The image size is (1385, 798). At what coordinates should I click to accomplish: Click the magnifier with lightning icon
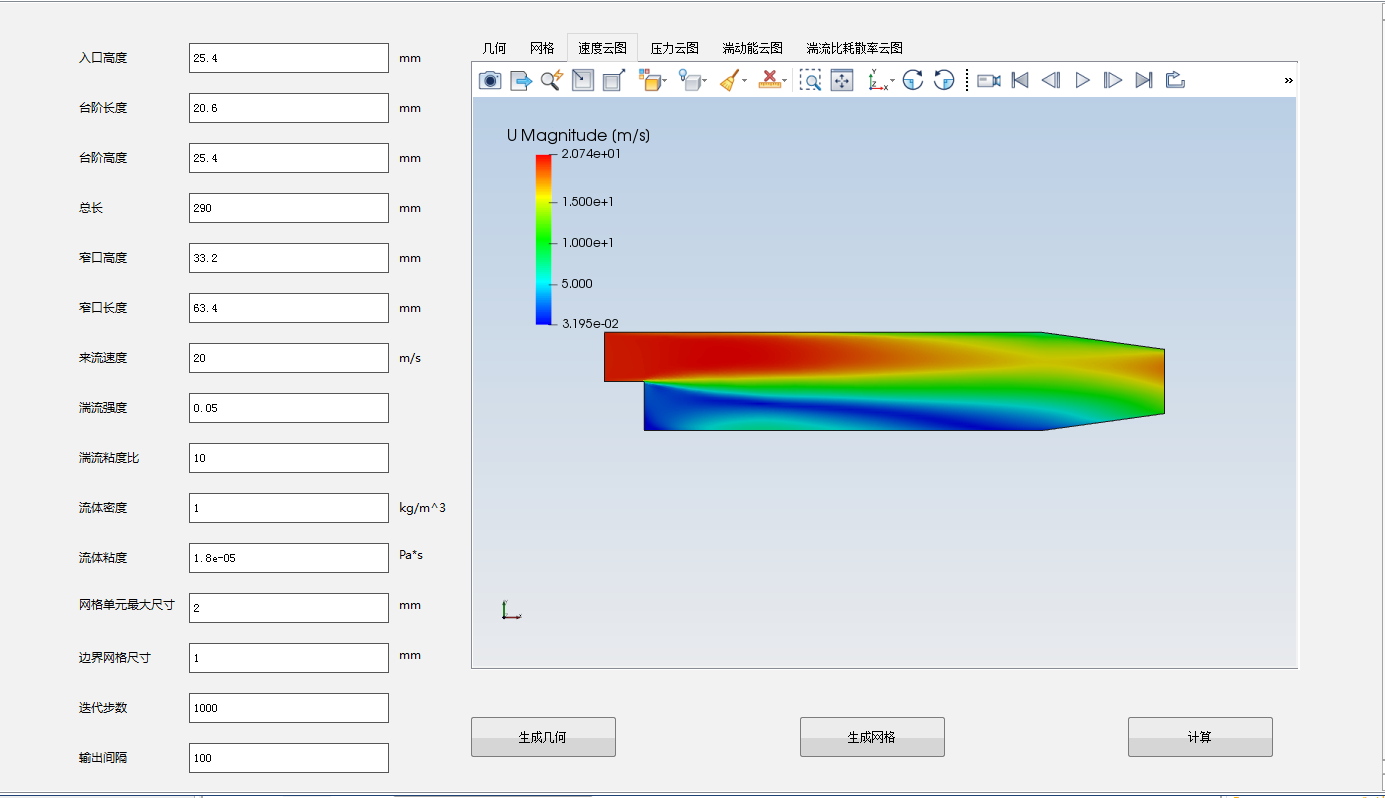tap(552, 80)
